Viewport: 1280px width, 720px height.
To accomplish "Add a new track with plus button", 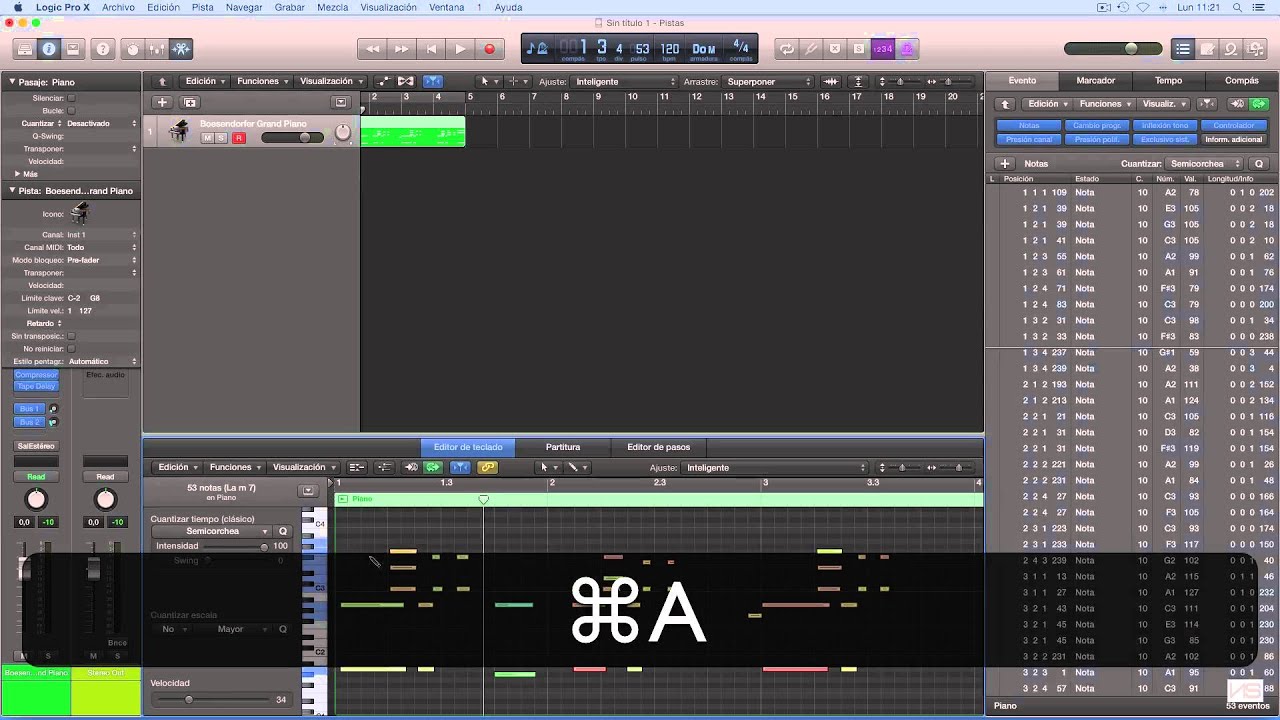I will point(161,102).
